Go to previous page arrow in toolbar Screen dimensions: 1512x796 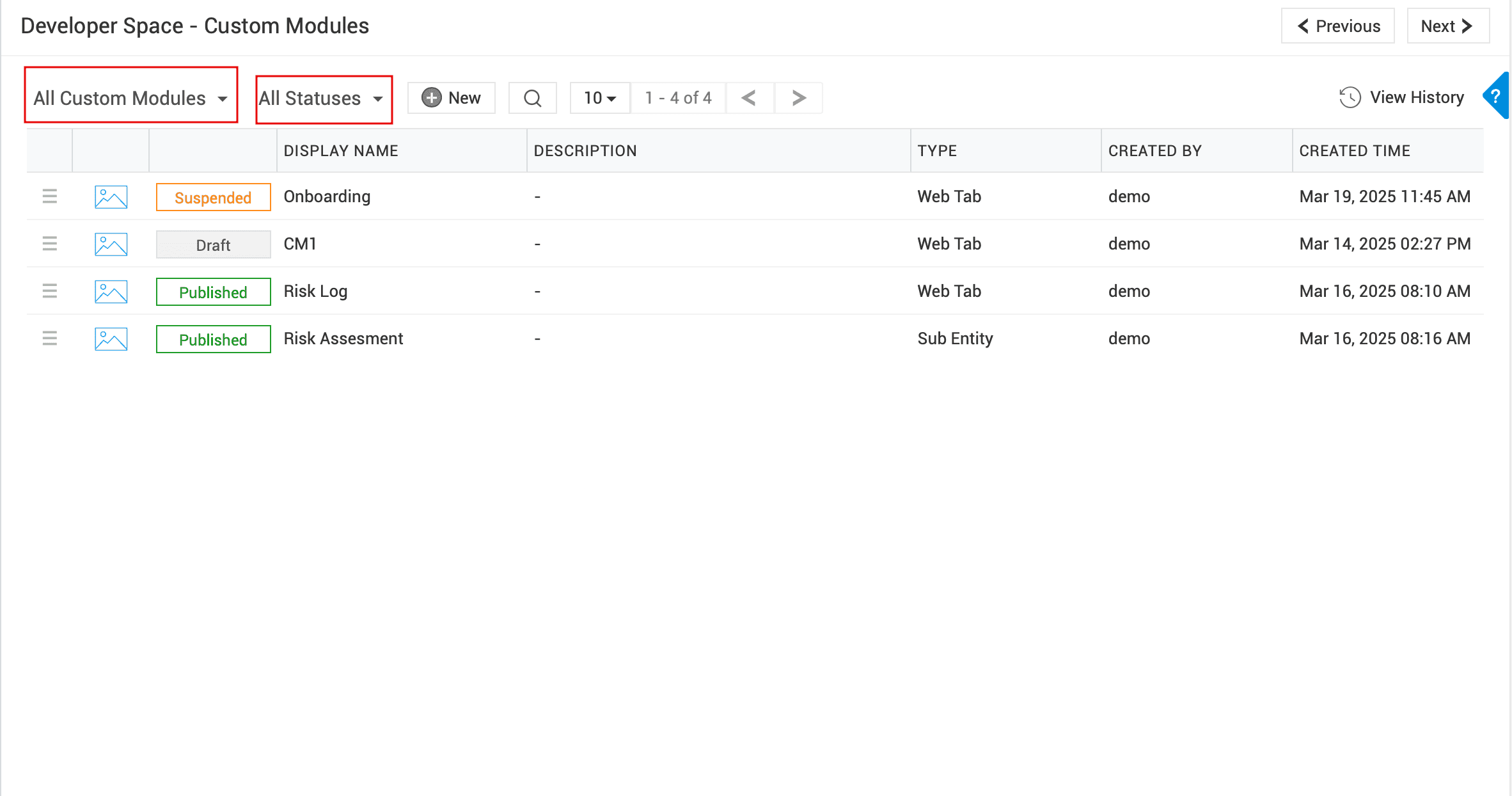coord(749,98)
